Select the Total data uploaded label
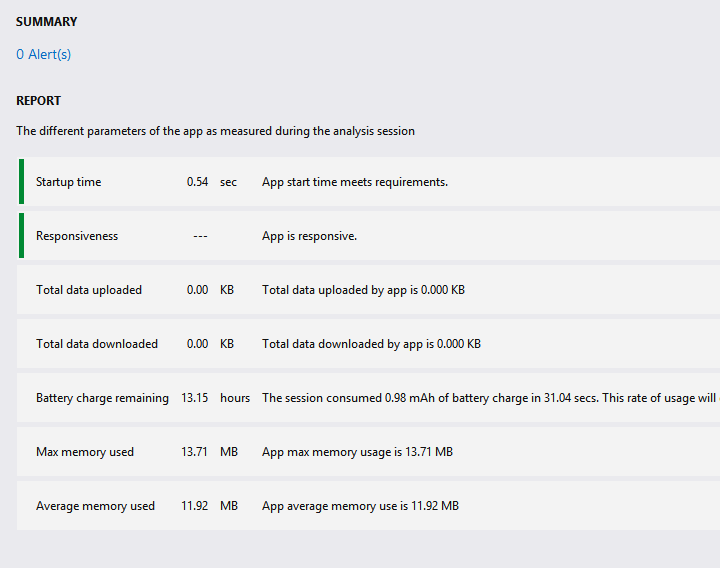Viewport: 720px width, 568px height. [x=89, y=290]
